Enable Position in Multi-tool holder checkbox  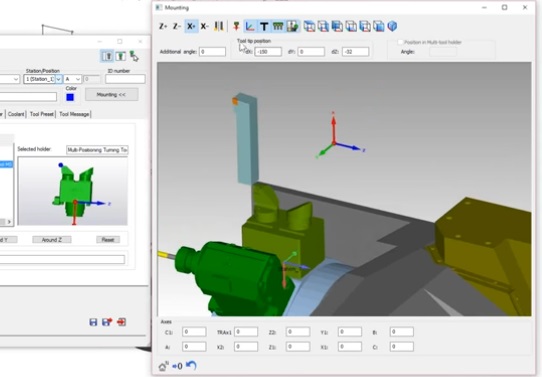pos(400,42)
